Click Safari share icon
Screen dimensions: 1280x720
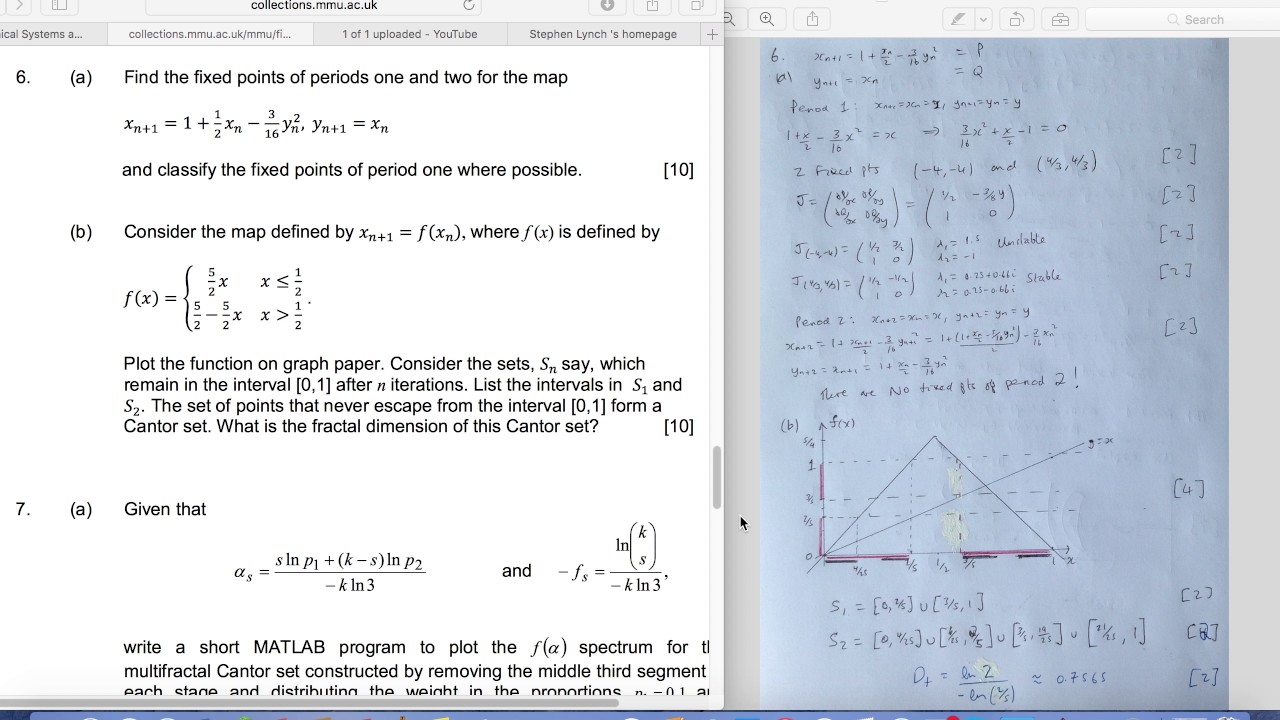[652, 6]
